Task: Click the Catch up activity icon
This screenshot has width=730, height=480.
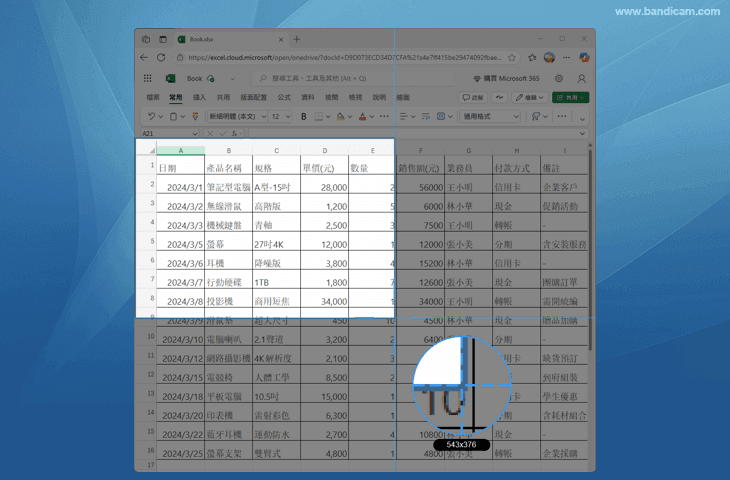Action: coord(500,97)
